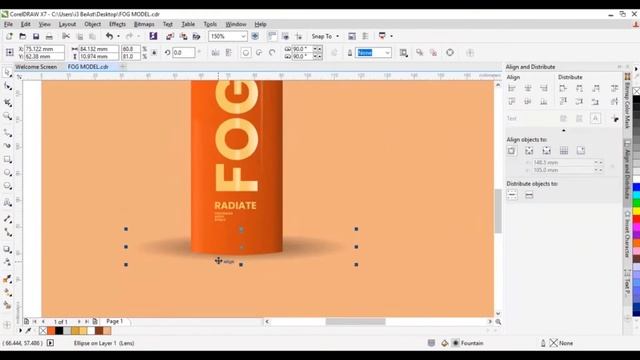Select the Interactive Fill tool
Screen dimensions: 640x360
(7, 293)
